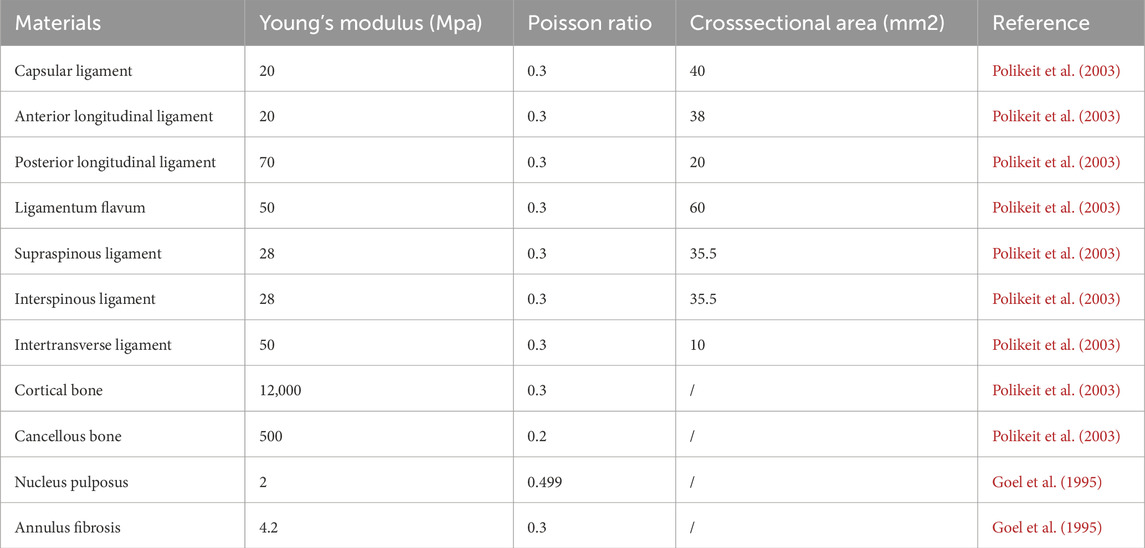Open Polikeit reference for Capsular ligament

[1055, 71]
